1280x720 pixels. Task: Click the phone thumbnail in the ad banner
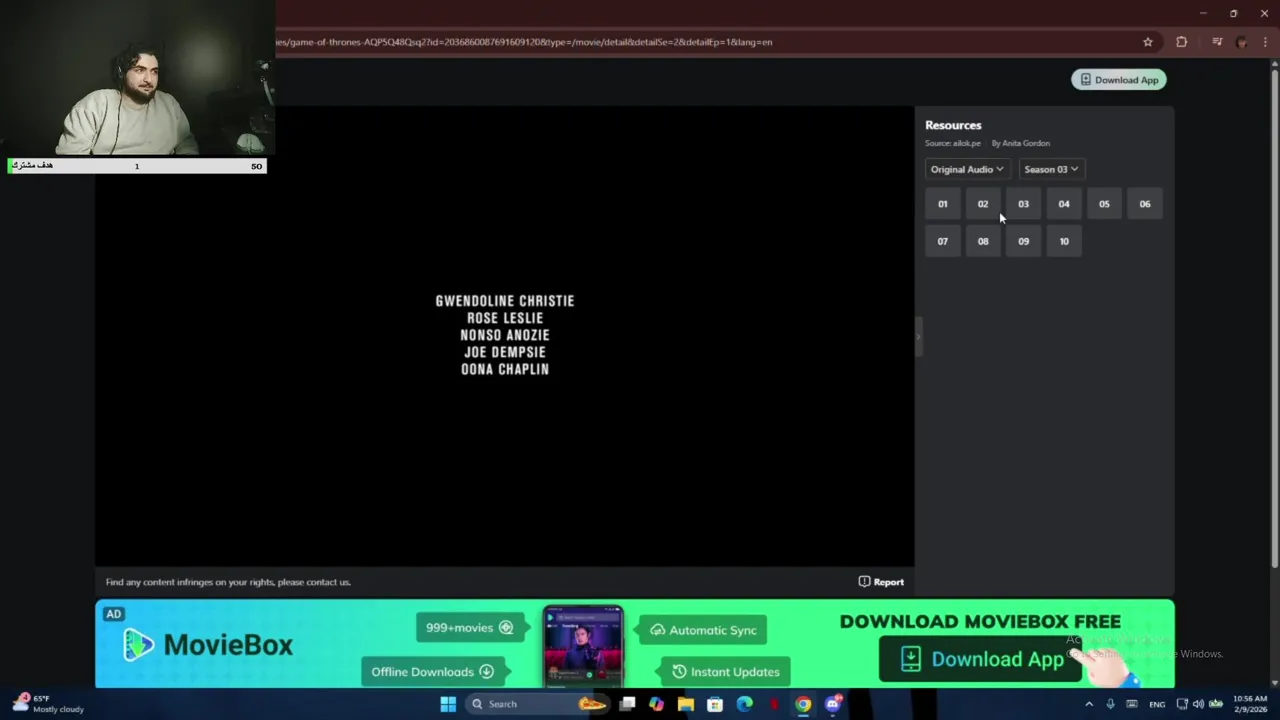click(583, 646)
